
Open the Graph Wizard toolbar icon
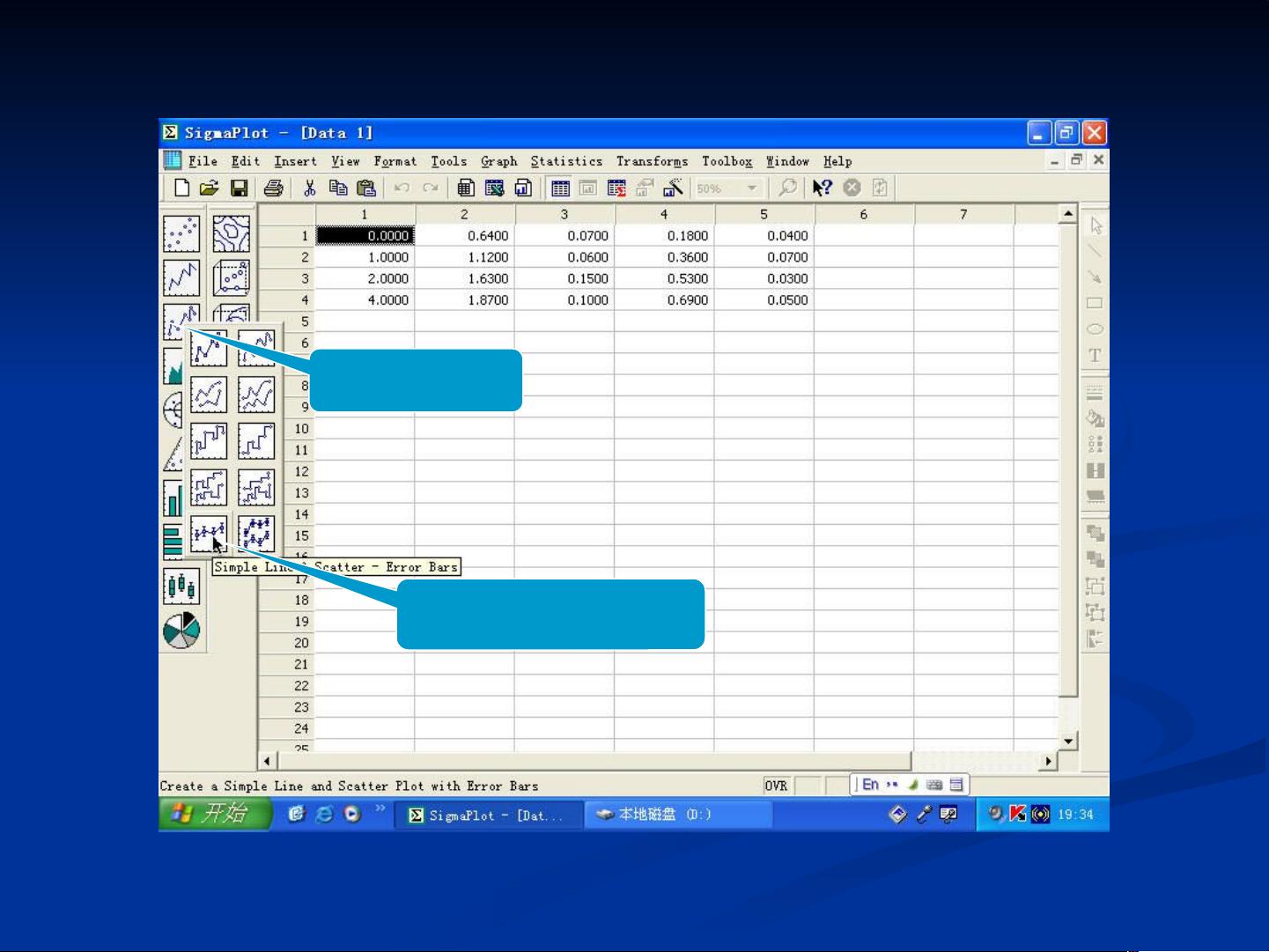674,188
